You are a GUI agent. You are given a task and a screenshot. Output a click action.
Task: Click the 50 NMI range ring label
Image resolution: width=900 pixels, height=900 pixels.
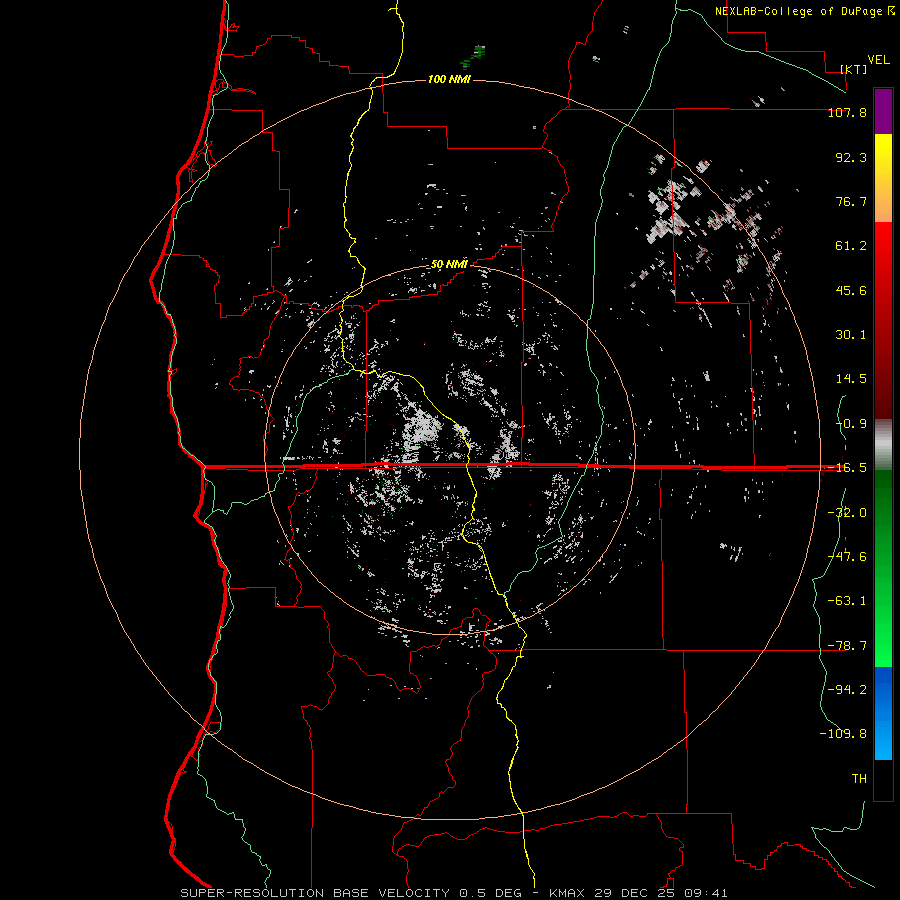tap(449, 264)
